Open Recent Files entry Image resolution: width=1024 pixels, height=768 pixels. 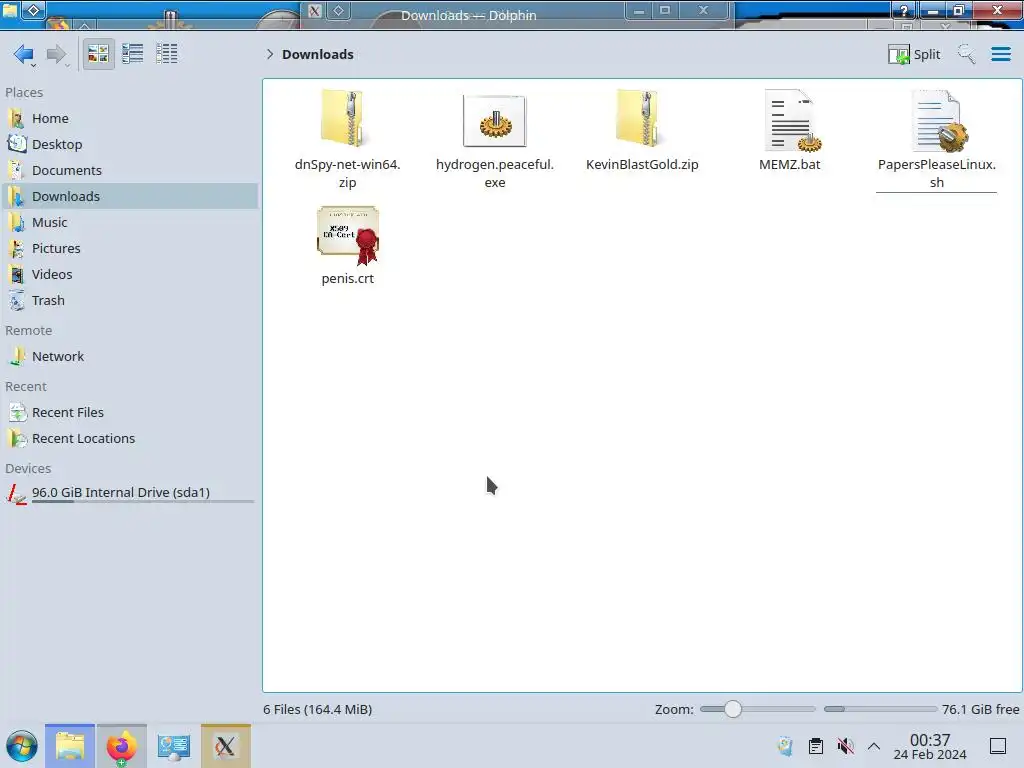click(129, 413)
